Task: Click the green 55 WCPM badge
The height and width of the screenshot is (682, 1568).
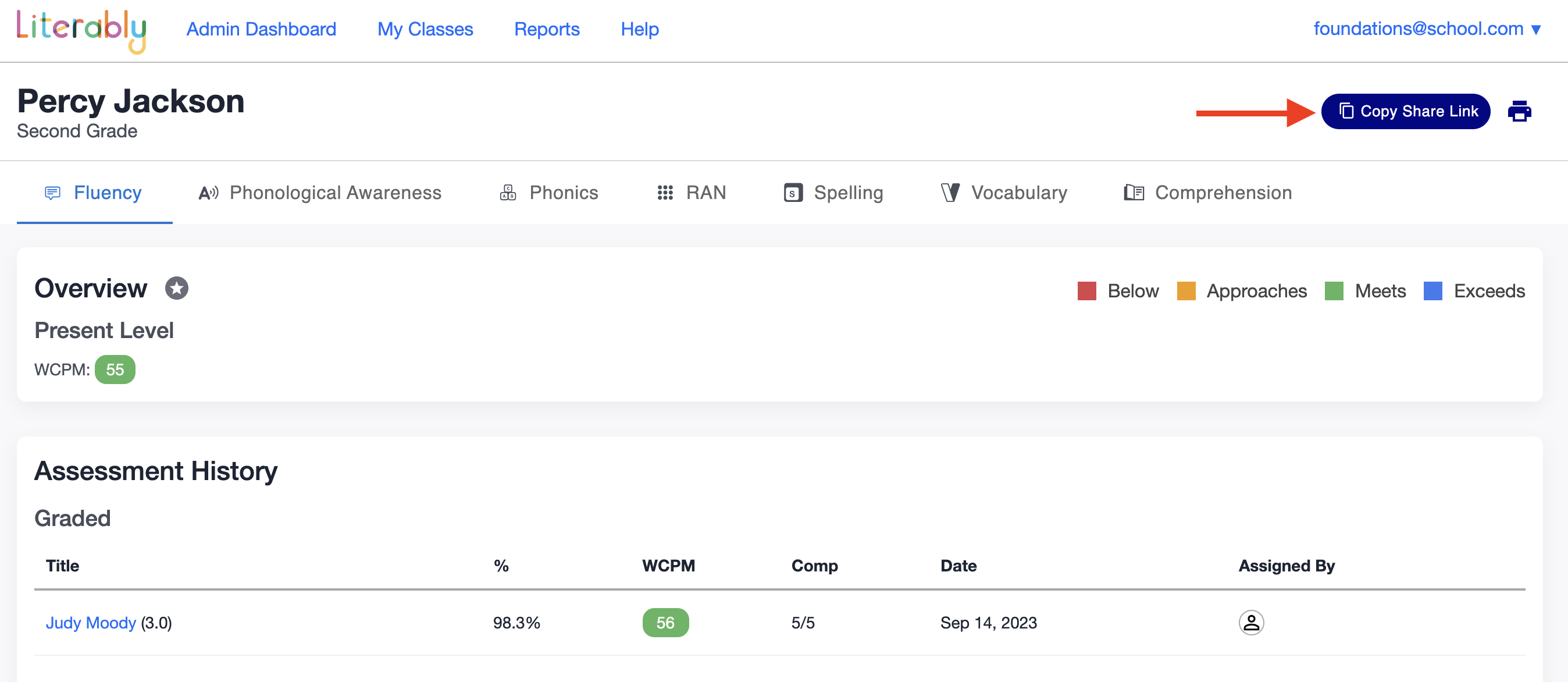Action: [x=115, y=370]
